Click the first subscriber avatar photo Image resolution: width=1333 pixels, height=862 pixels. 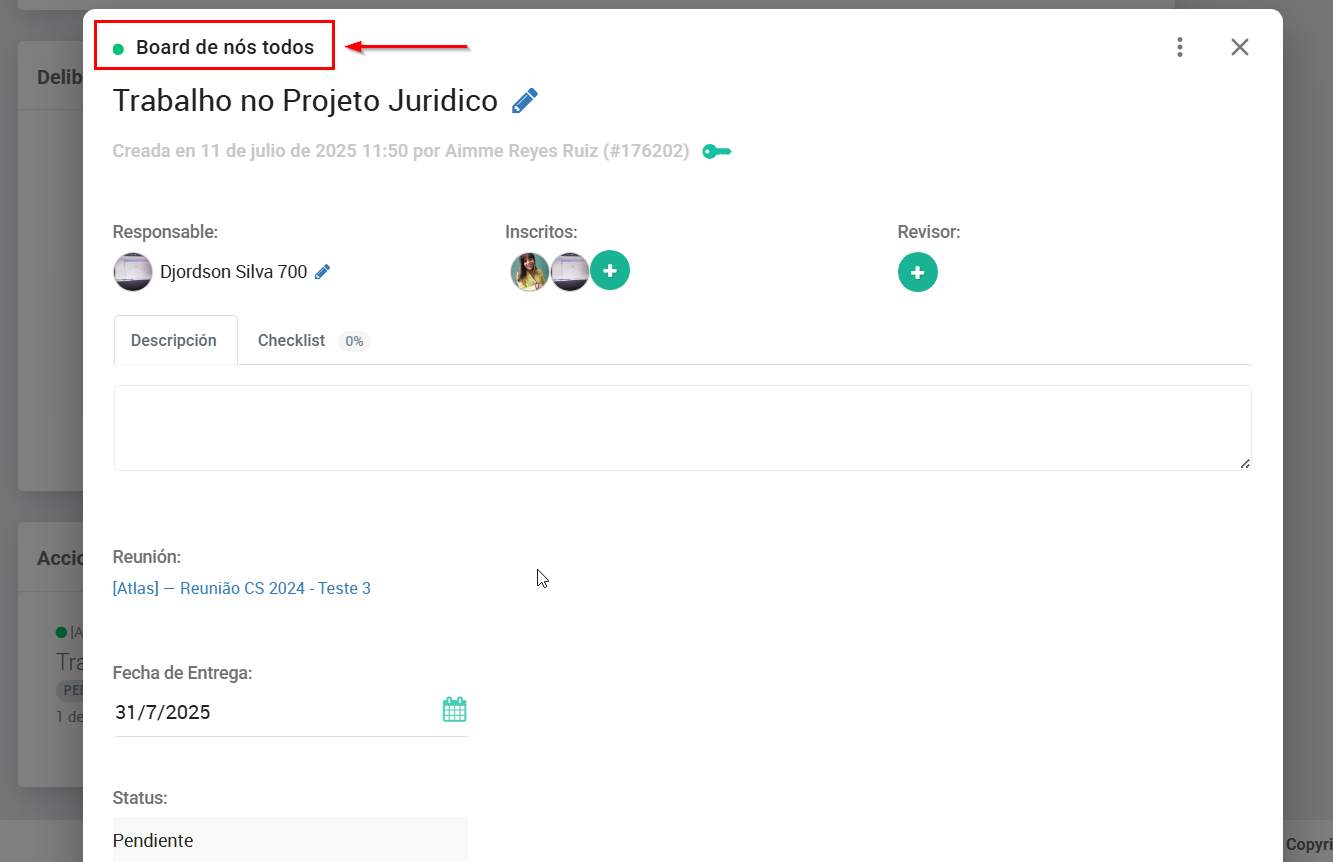pos(530,272)
